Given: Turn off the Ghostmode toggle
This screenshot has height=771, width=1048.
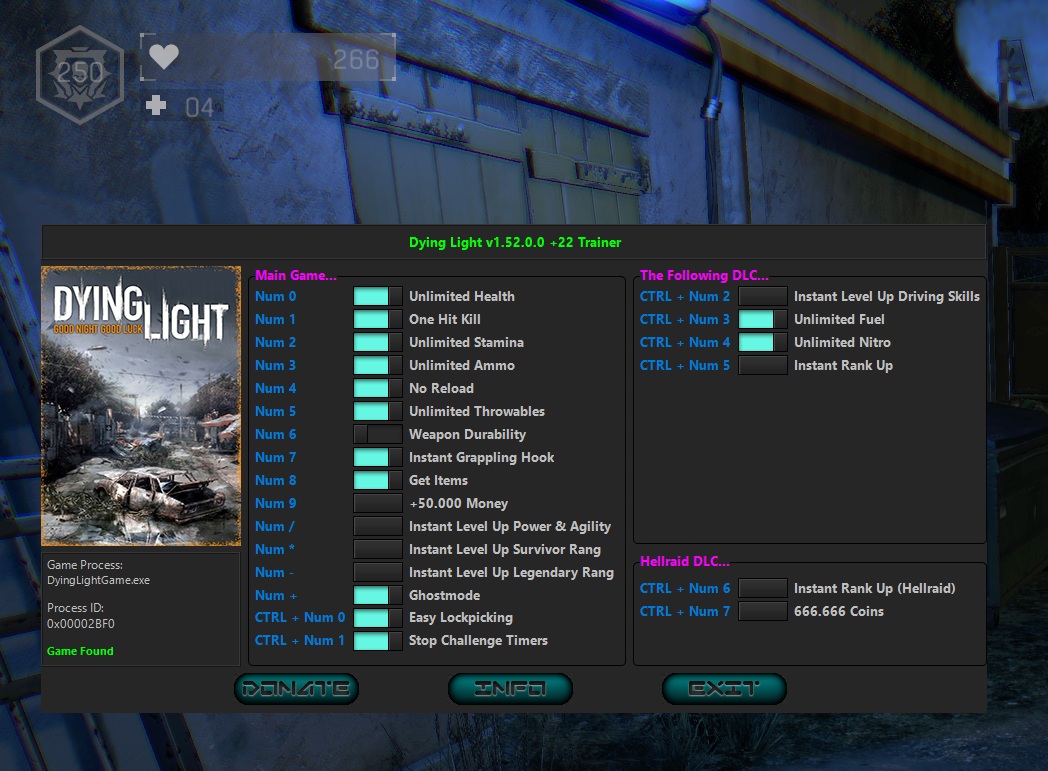Looking at the screenshot, I should 378,595.
